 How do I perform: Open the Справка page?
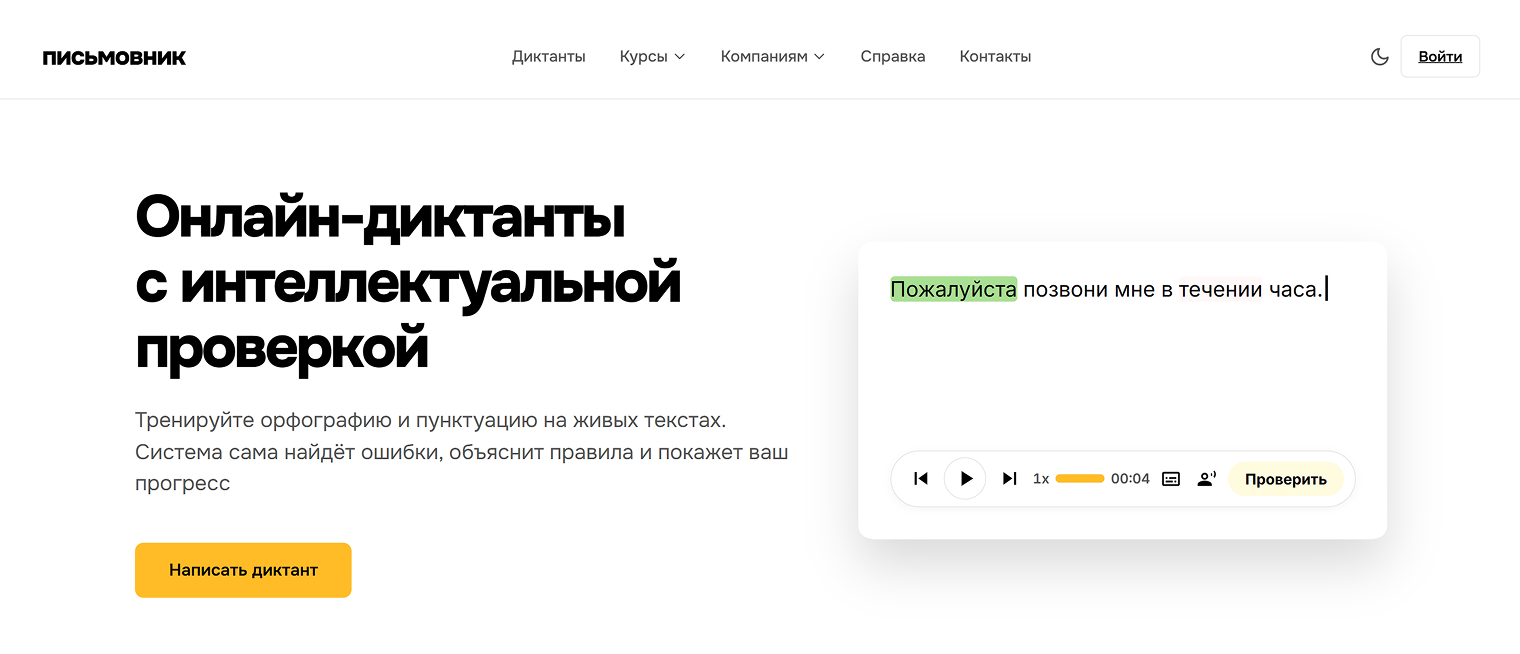pos(893,57)
